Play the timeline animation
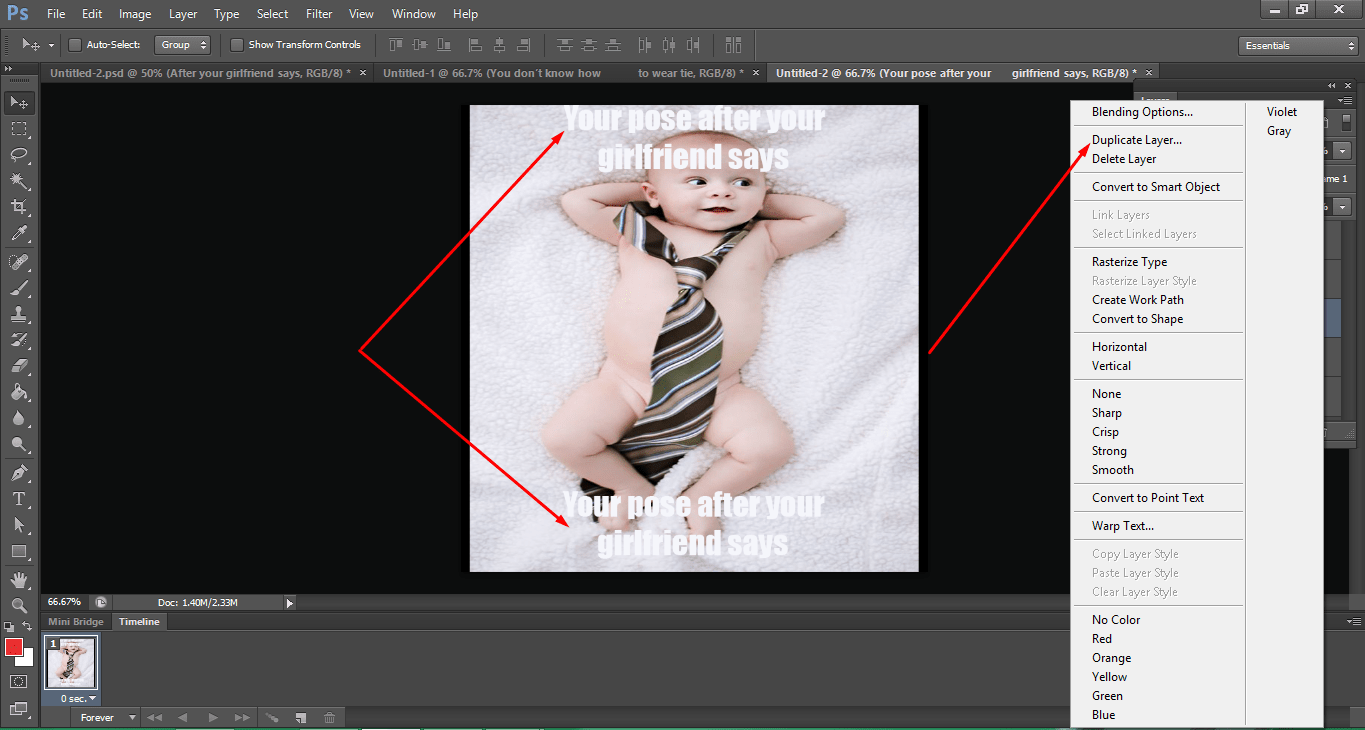Image resolution: width=1365 pixels, height=730 pixels. (213, 717)
